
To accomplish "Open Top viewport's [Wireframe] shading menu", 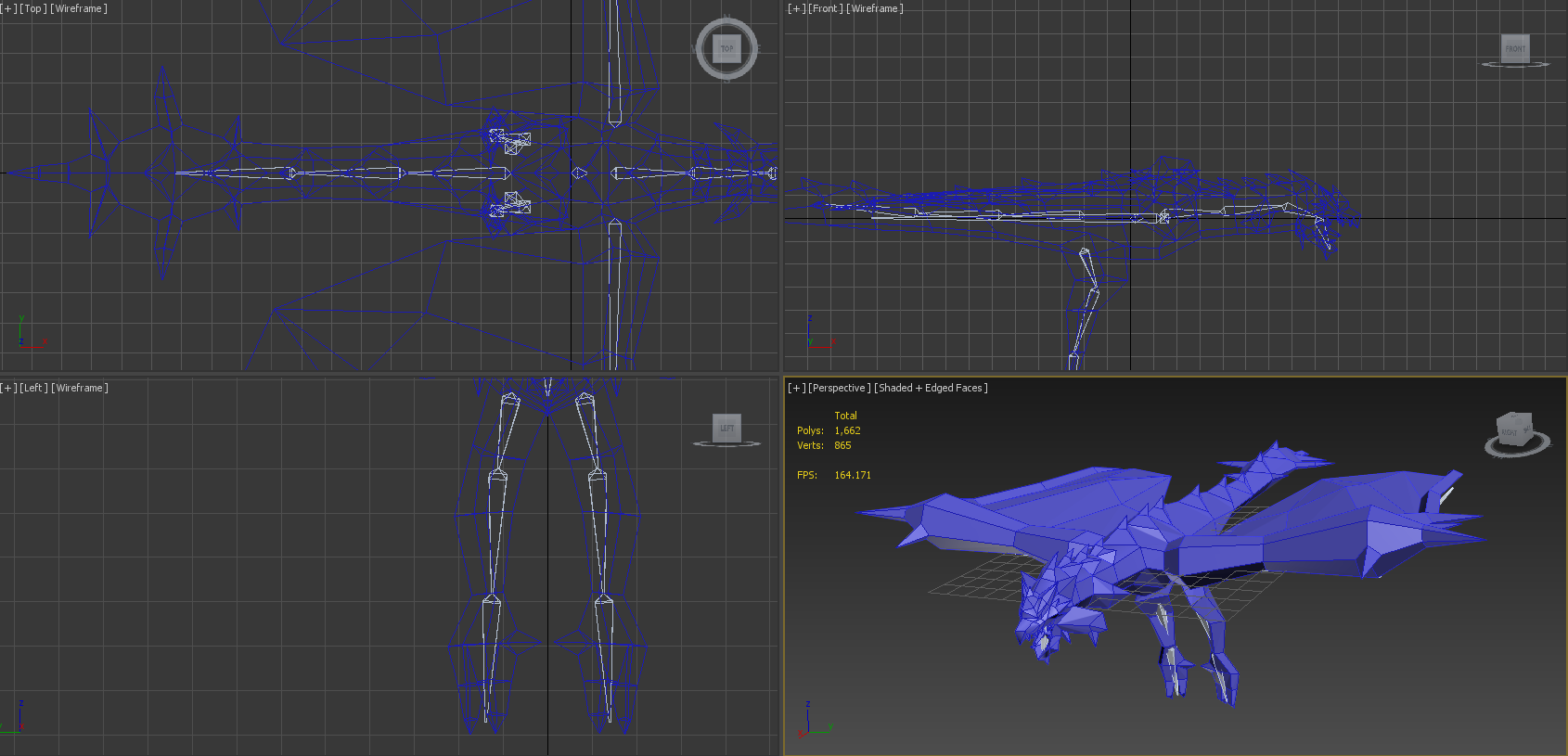I will coord(79,8).
